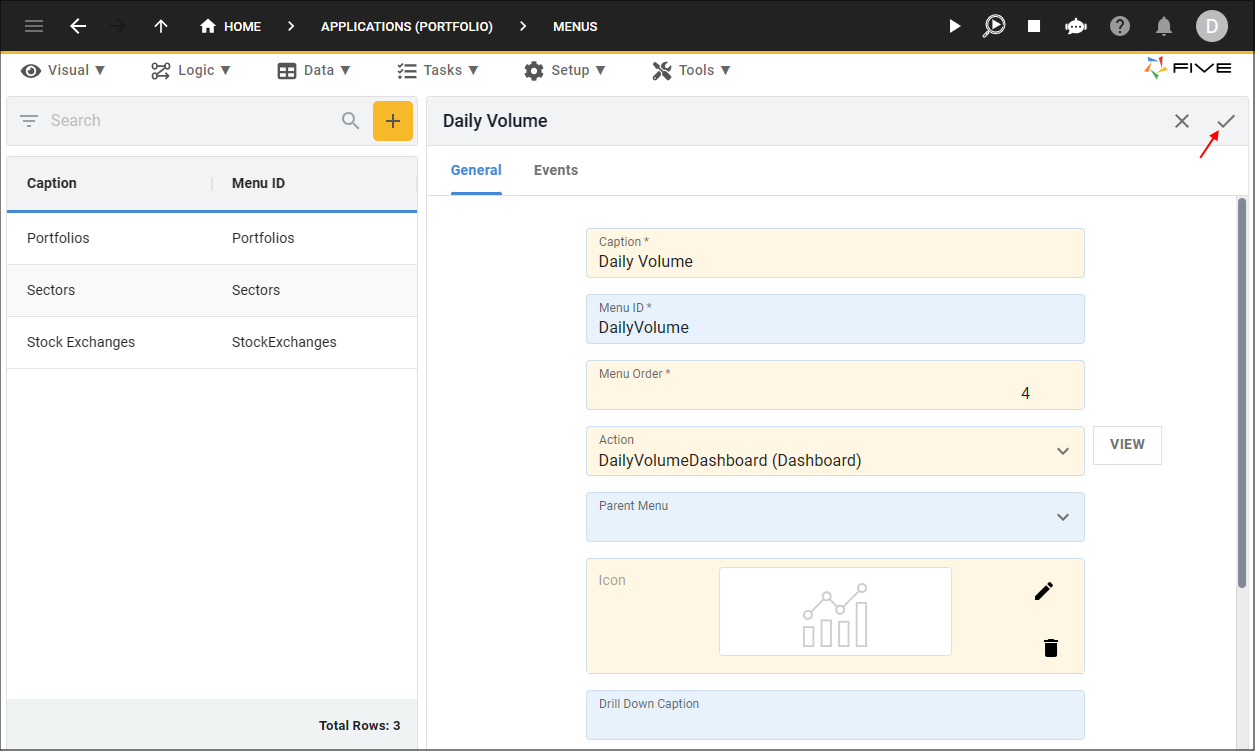The image size is (1255, 751).
Task: Click the forward arrow icon
Action: click(x=118, y=26)
